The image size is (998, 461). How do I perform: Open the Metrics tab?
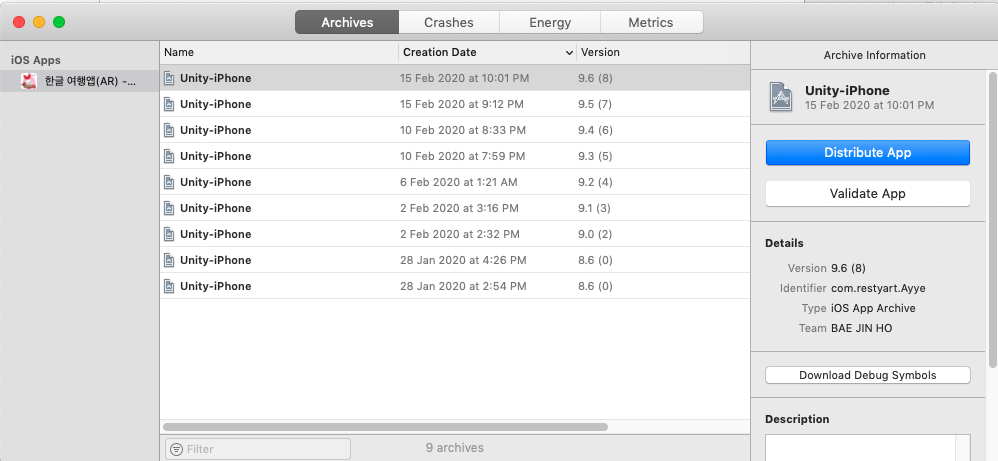[651, 22]
